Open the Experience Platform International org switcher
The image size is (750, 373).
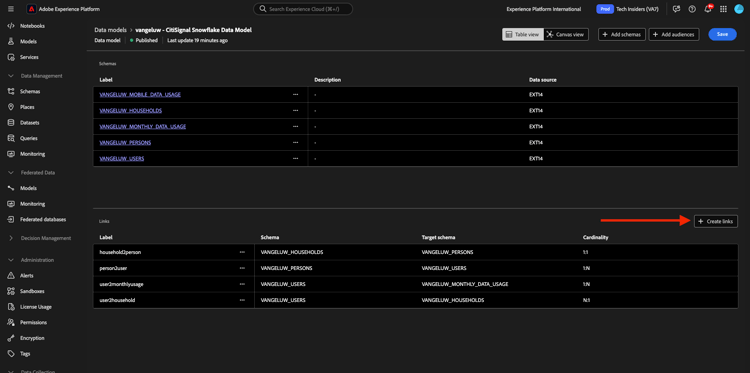(x=544, y=9)
